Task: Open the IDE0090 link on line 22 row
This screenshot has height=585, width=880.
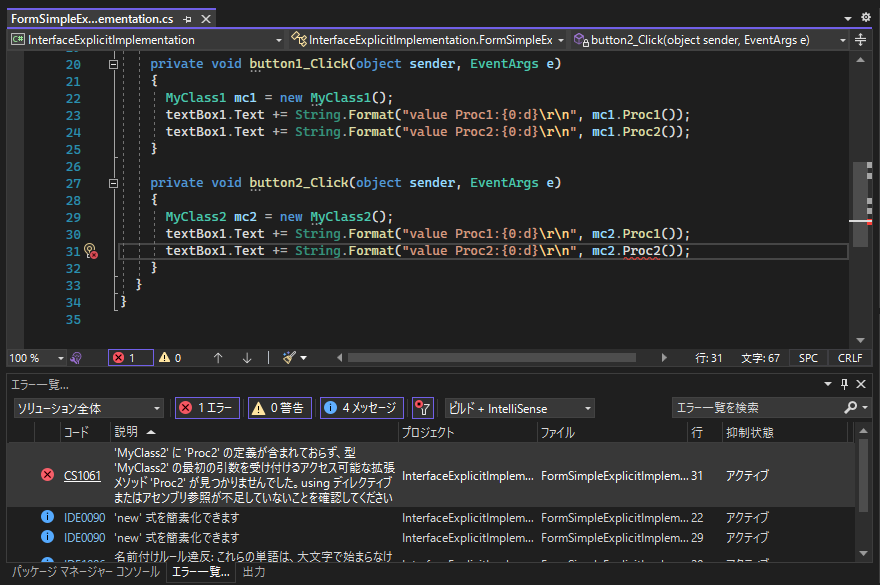Action: [x=85, y=518]
